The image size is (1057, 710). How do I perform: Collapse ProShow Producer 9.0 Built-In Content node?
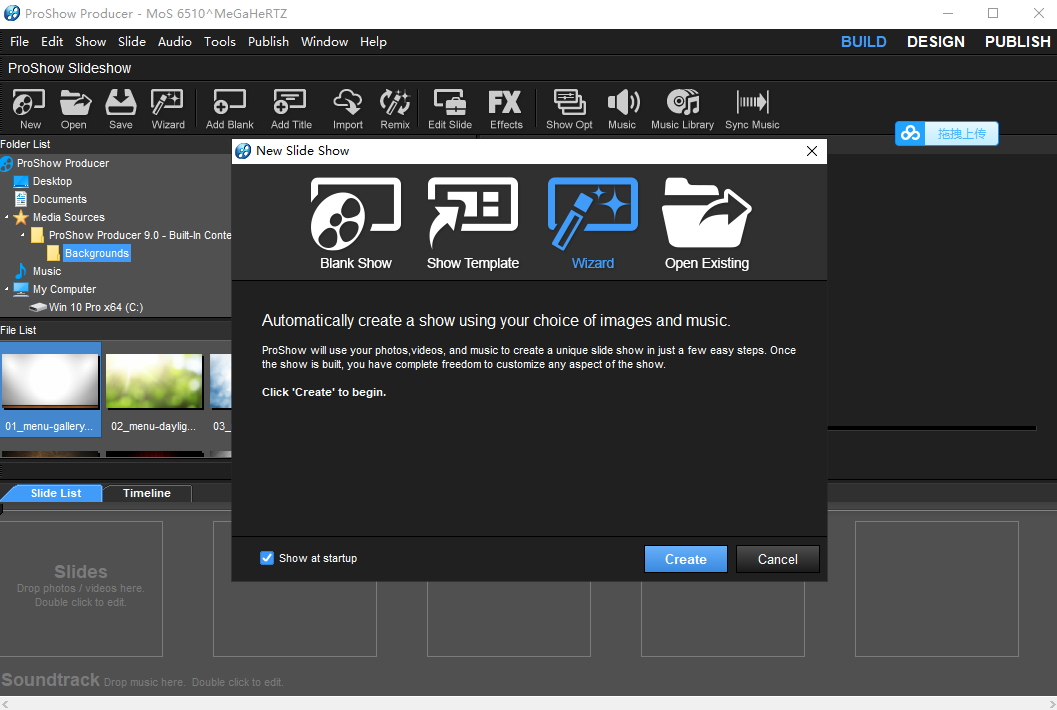pyautogui.click(x=22, y=235)
